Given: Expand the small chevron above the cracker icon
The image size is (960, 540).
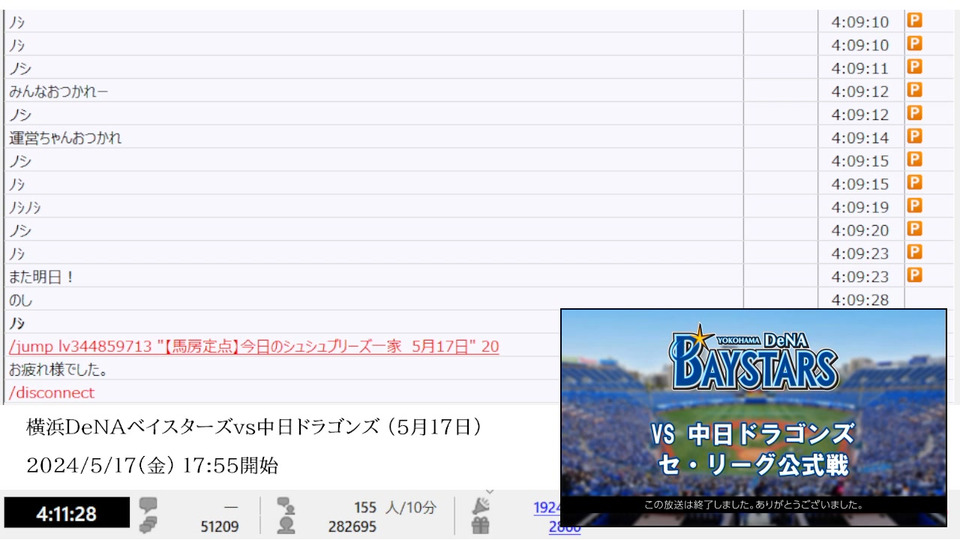Looking at the screenshot, I should click(489, 491).
